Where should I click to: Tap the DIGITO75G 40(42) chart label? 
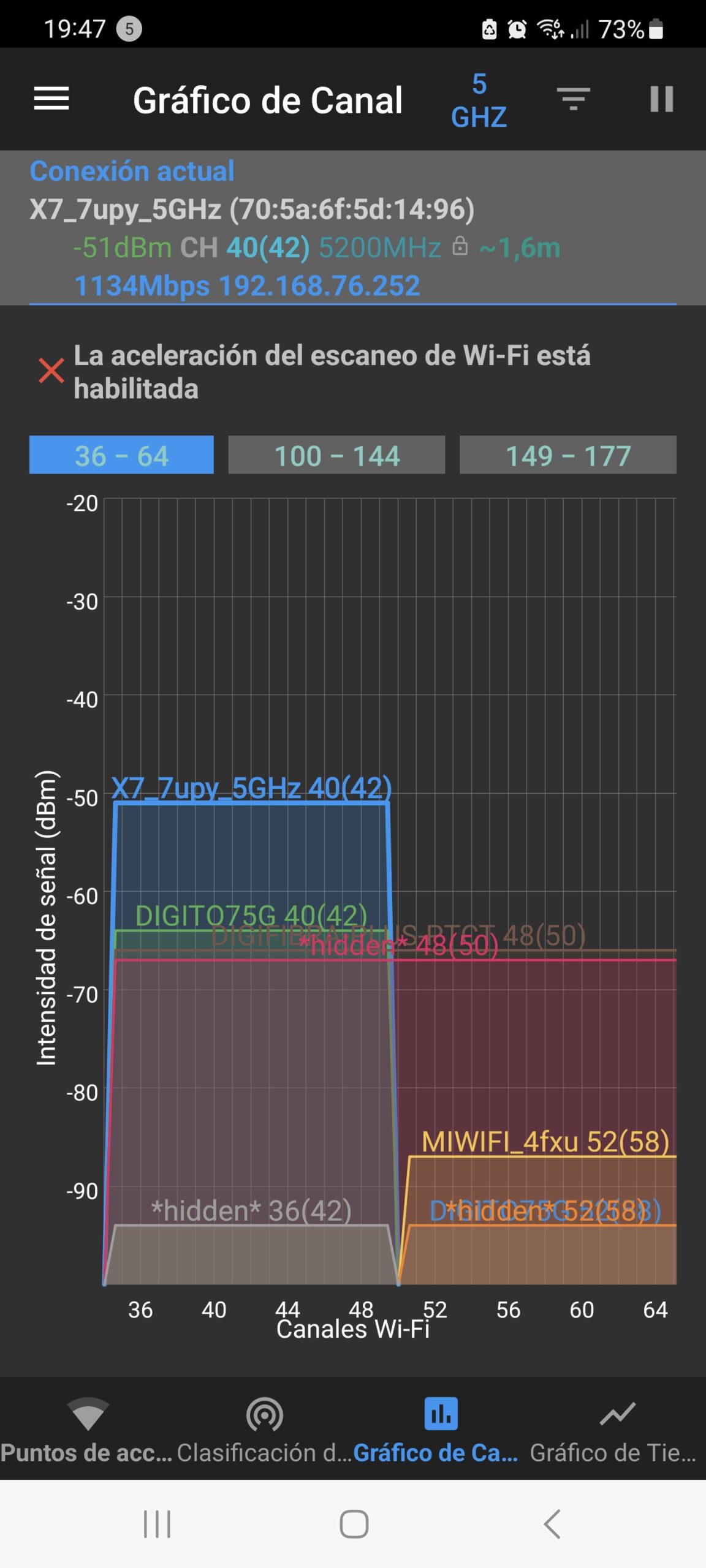pos(251,916)
